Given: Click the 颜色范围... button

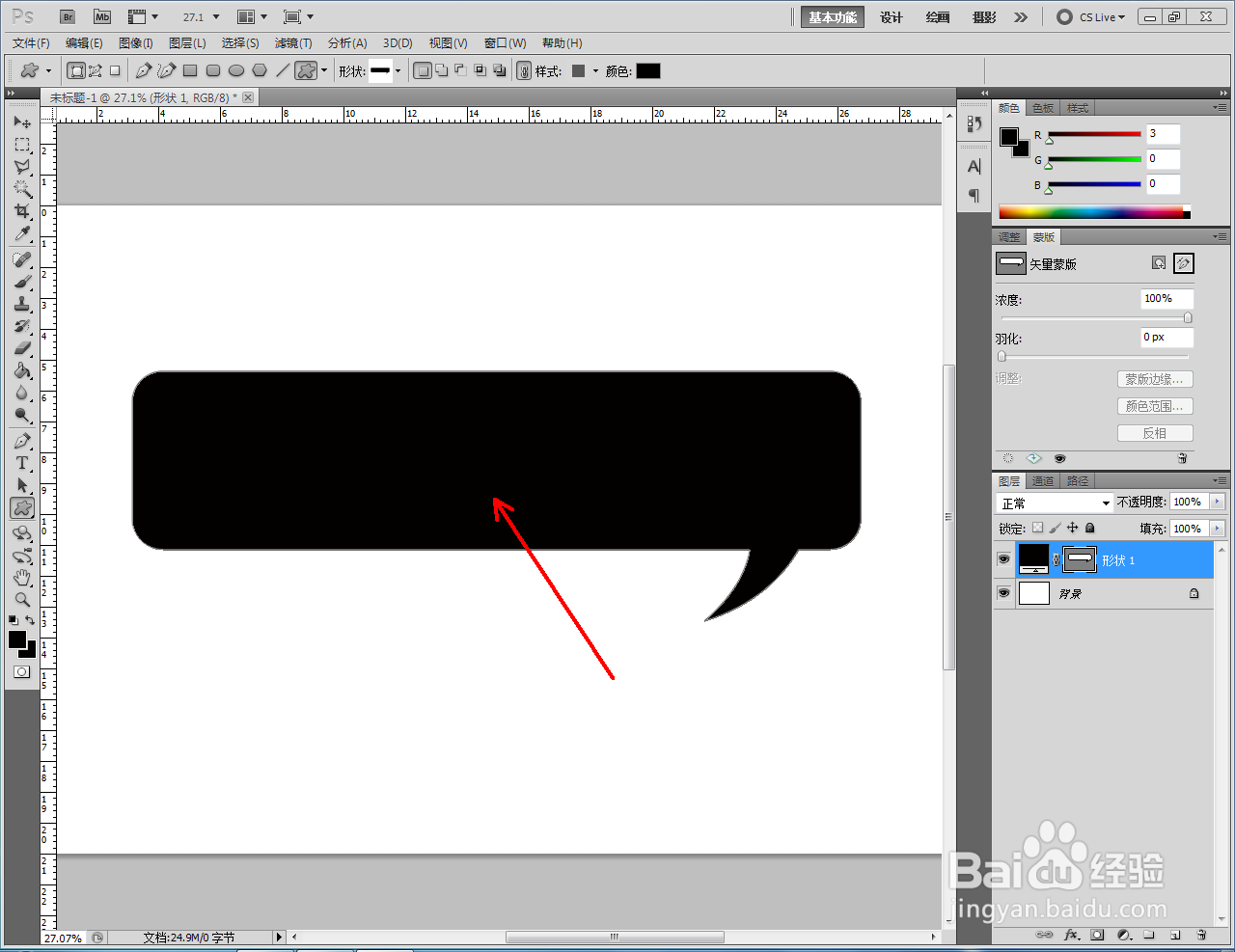Looking at the screenshot, I should click(x=1155, y=406).
